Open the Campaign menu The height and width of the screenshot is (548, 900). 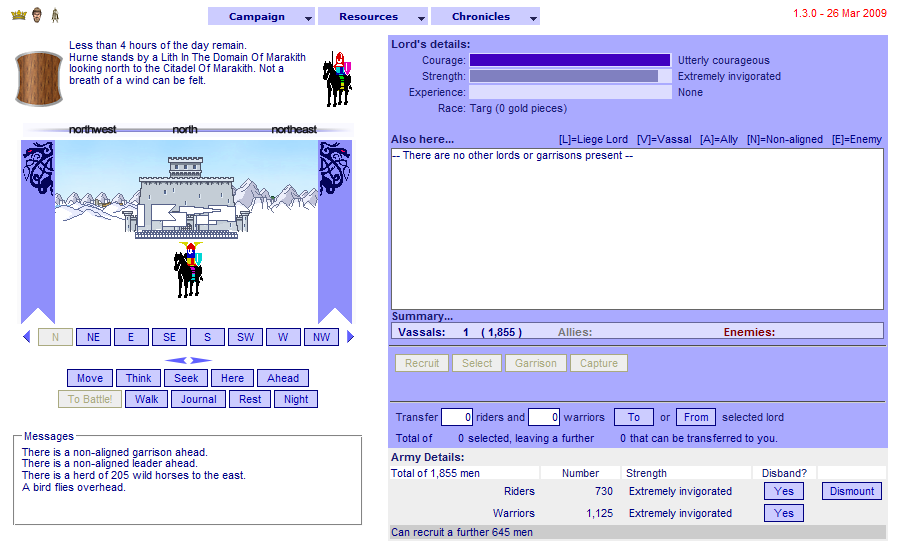pyautogui.click(x=256, y=17)
